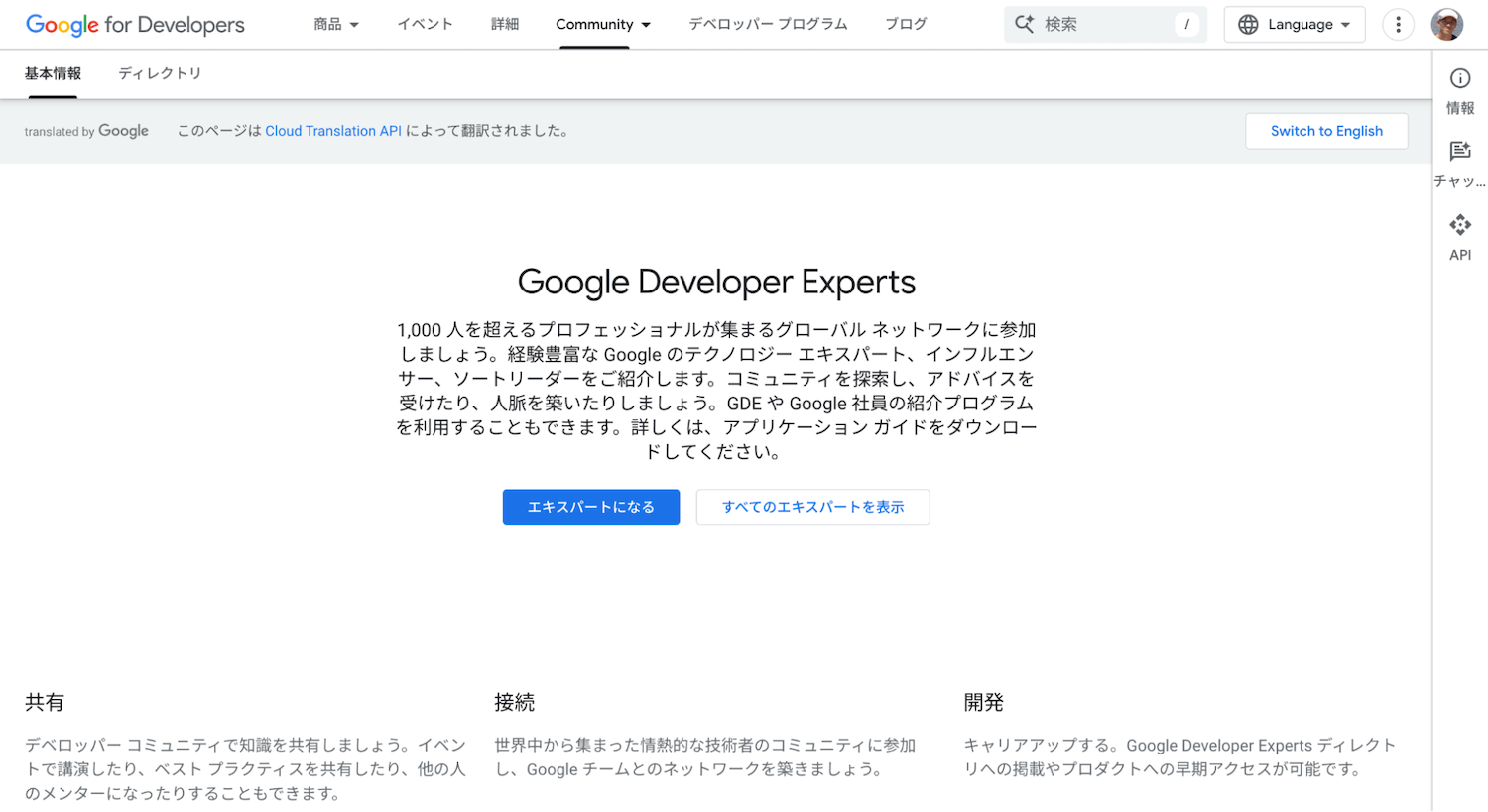Click the Google Developer Experts heading
Image resolution: width=1488 pixels, height=812 pixels.
point(716,283)
